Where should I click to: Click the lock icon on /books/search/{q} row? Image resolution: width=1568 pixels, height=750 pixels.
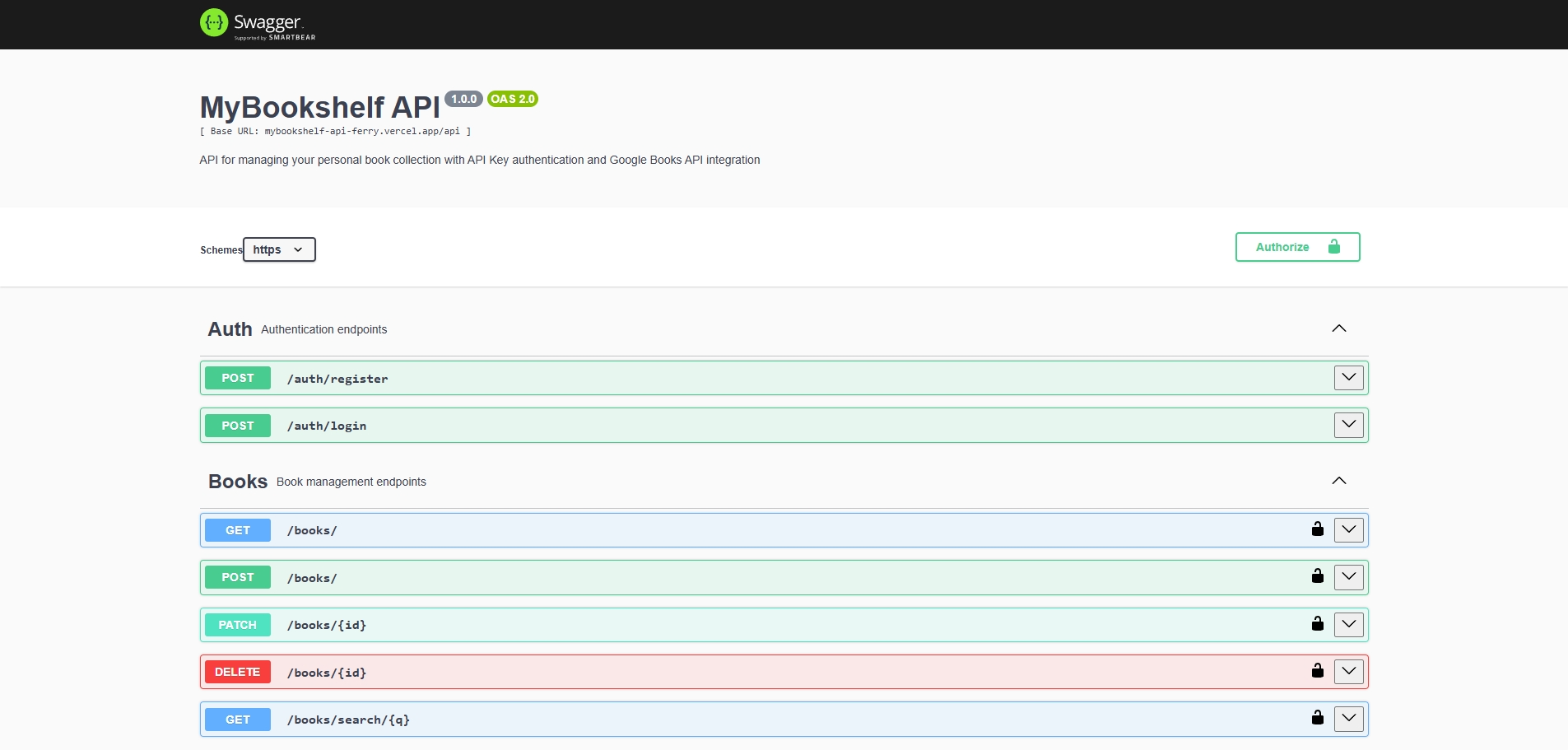[x=1318, y=718]
